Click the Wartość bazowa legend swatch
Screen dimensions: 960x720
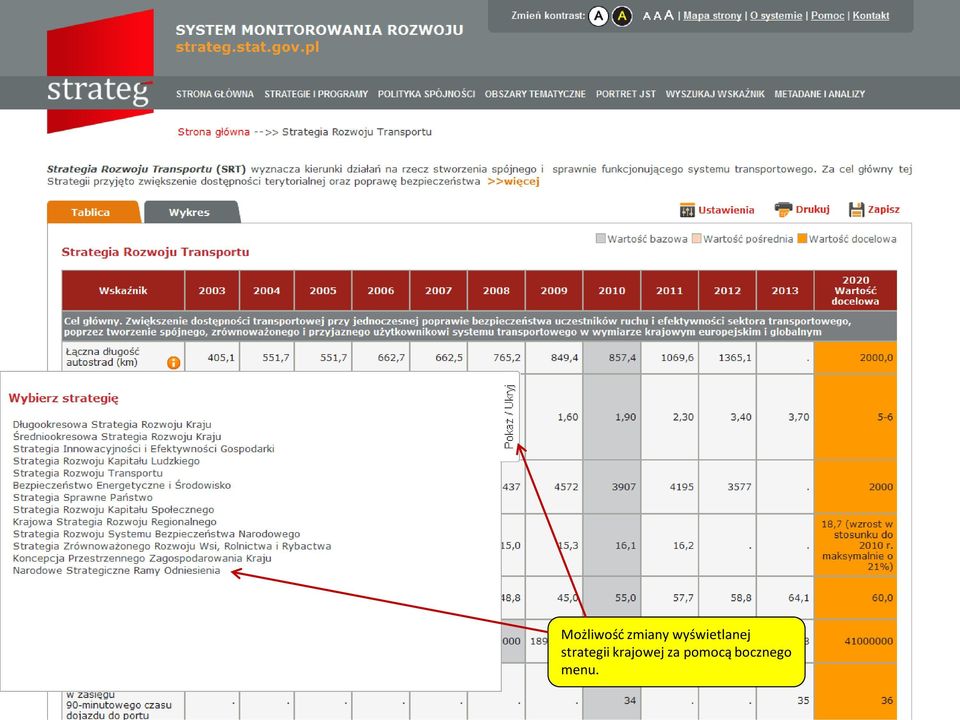pyautogui.click(x=601, y=238)
